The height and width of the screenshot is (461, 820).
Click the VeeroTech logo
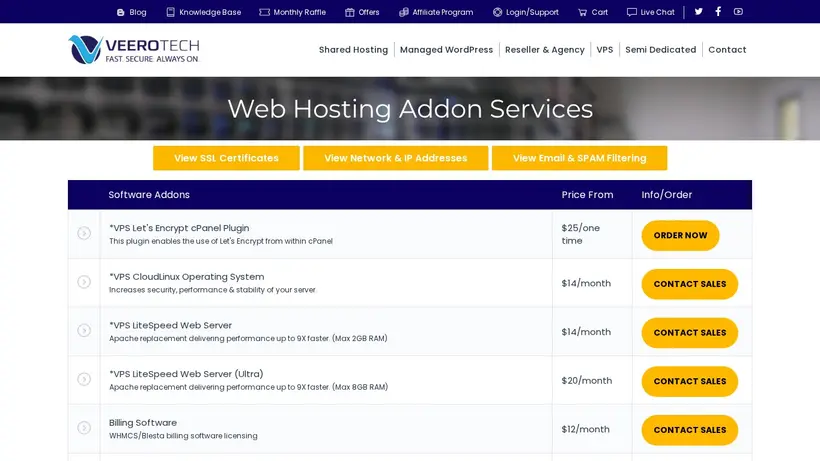[134, 50]
